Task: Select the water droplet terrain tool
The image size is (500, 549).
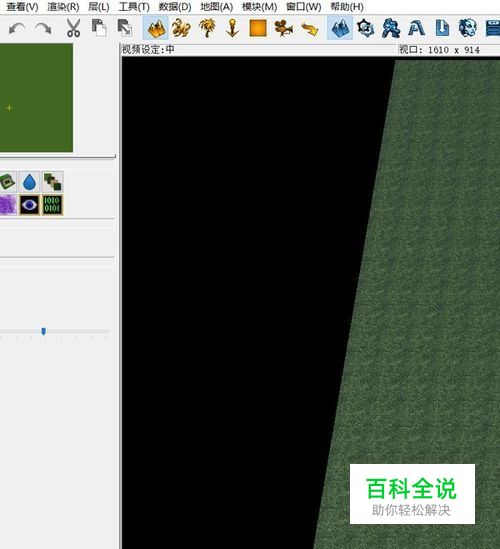Action: [29, 182]
